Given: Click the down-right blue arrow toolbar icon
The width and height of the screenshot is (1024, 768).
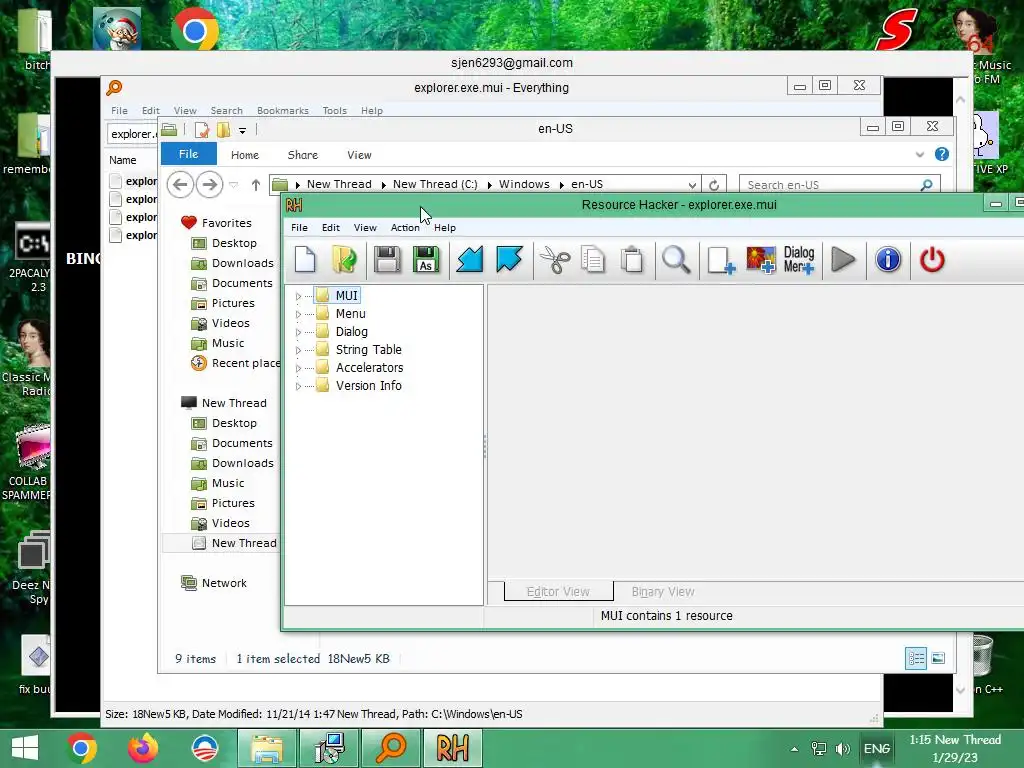Looking at the screenshot, I should pos(509,260).
